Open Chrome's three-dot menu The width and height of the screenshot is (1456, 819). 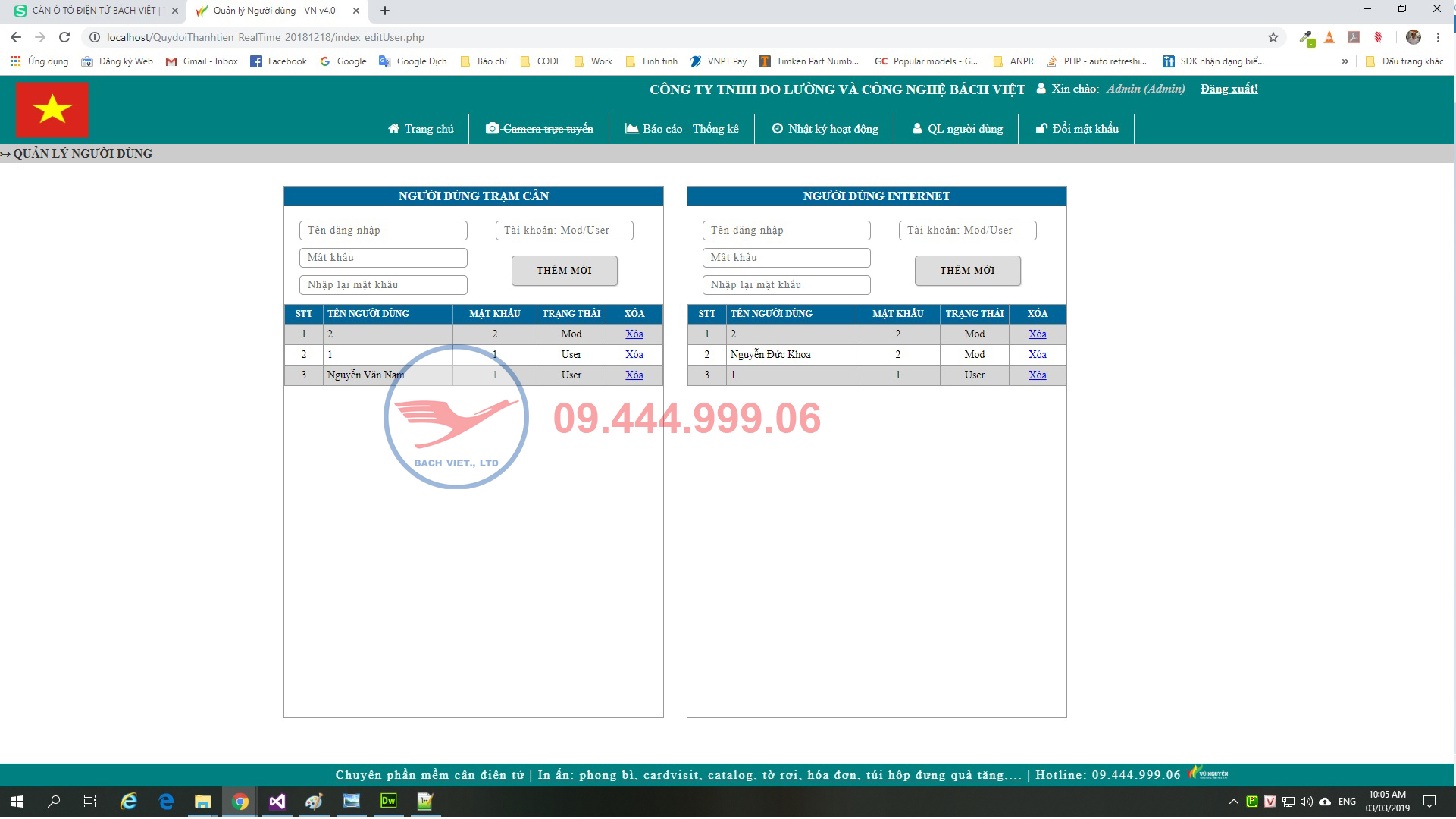coord(1438,37)
